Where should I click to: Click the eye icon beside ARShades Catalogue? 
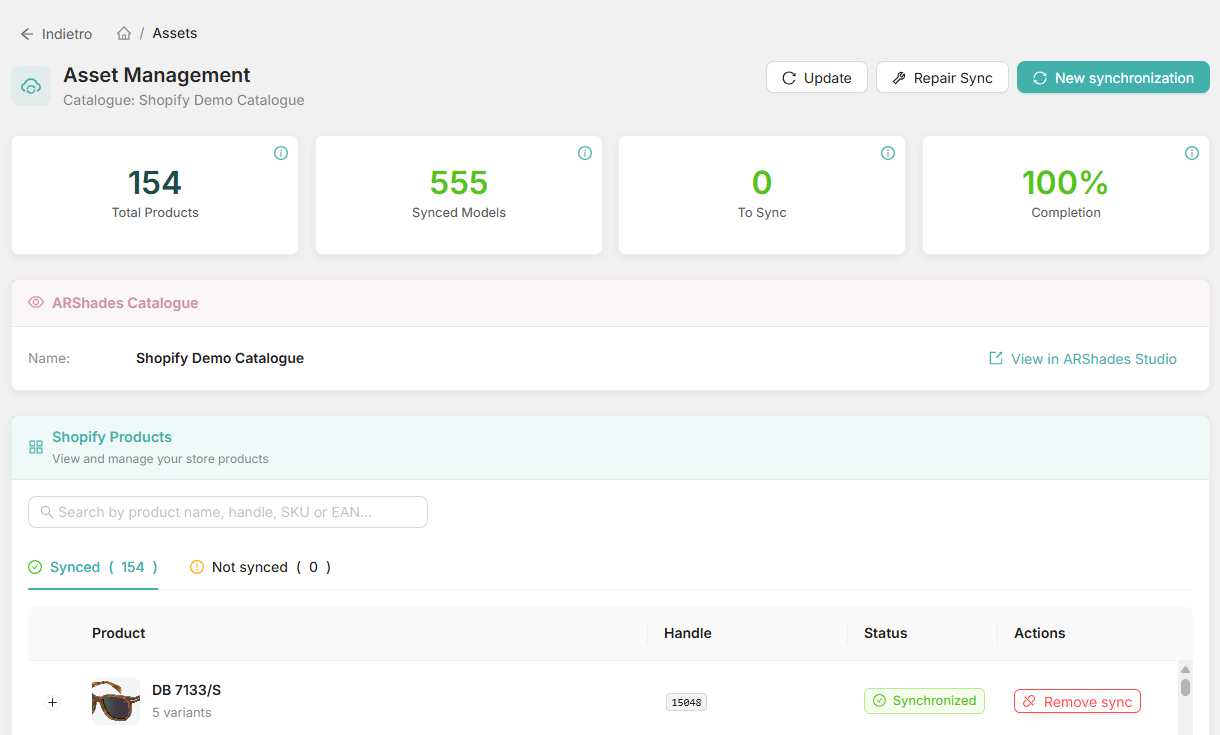[x=36, y=302]
